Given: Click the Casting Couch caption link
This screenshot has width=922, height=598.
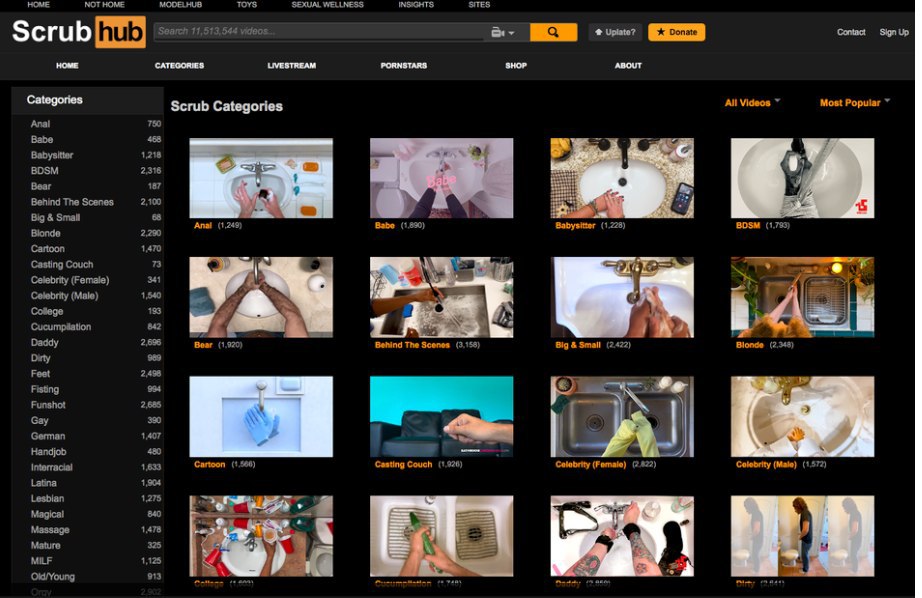Looking at the screenshot, I should click(x=403, y=465).
